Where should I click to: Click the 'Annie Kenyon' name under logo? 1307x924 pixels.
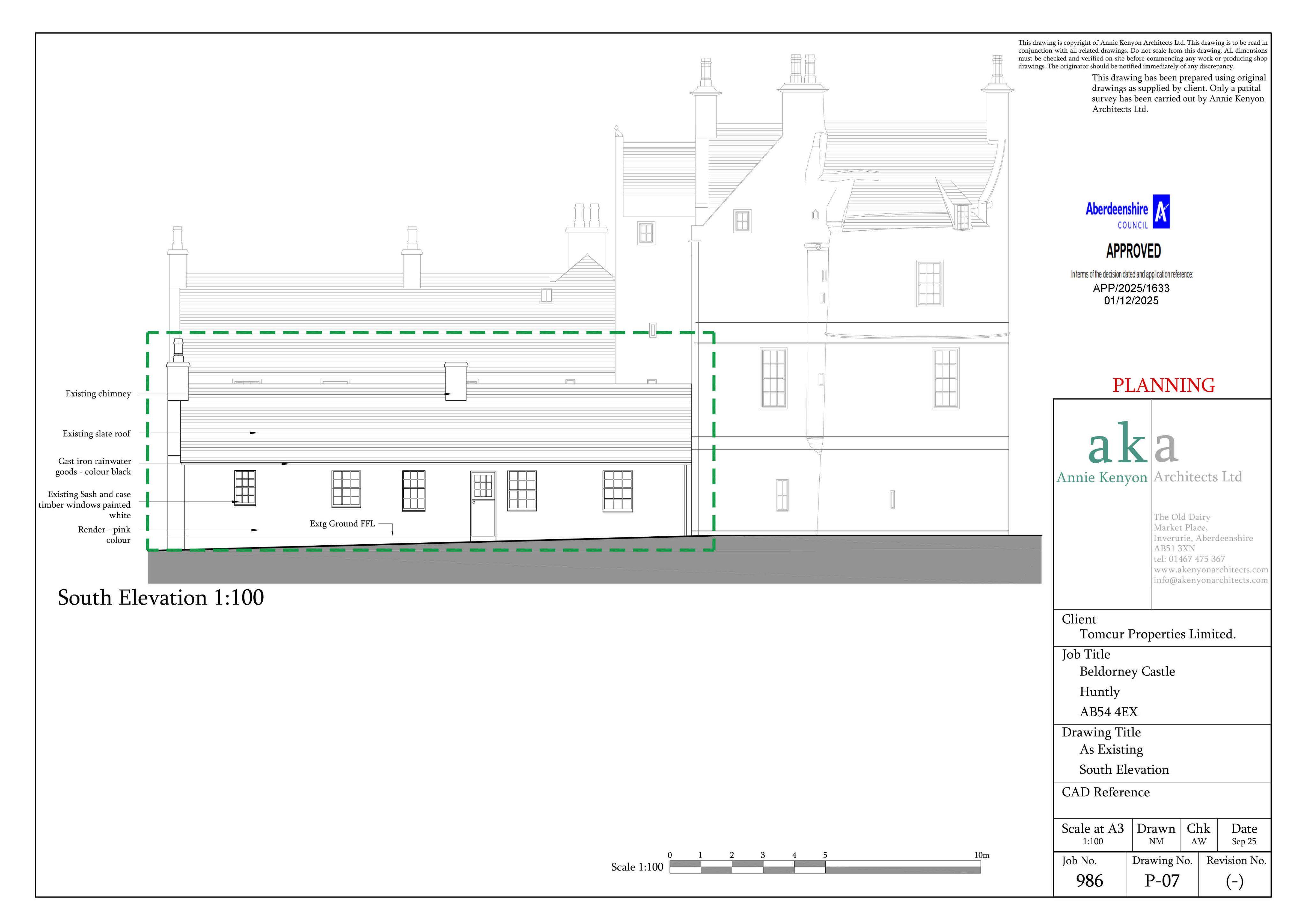coord(1102,478)
